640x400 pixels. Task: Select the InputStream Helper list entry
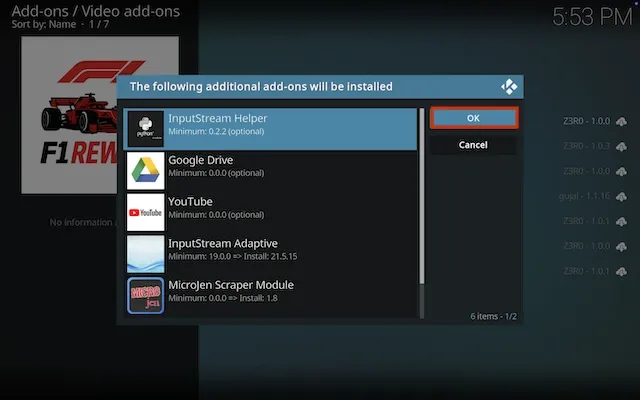click(270, 129)
